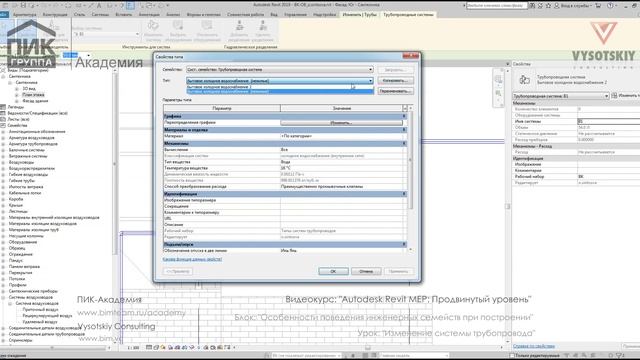Click the Disconnect Equipment ribbon icon

207,26
